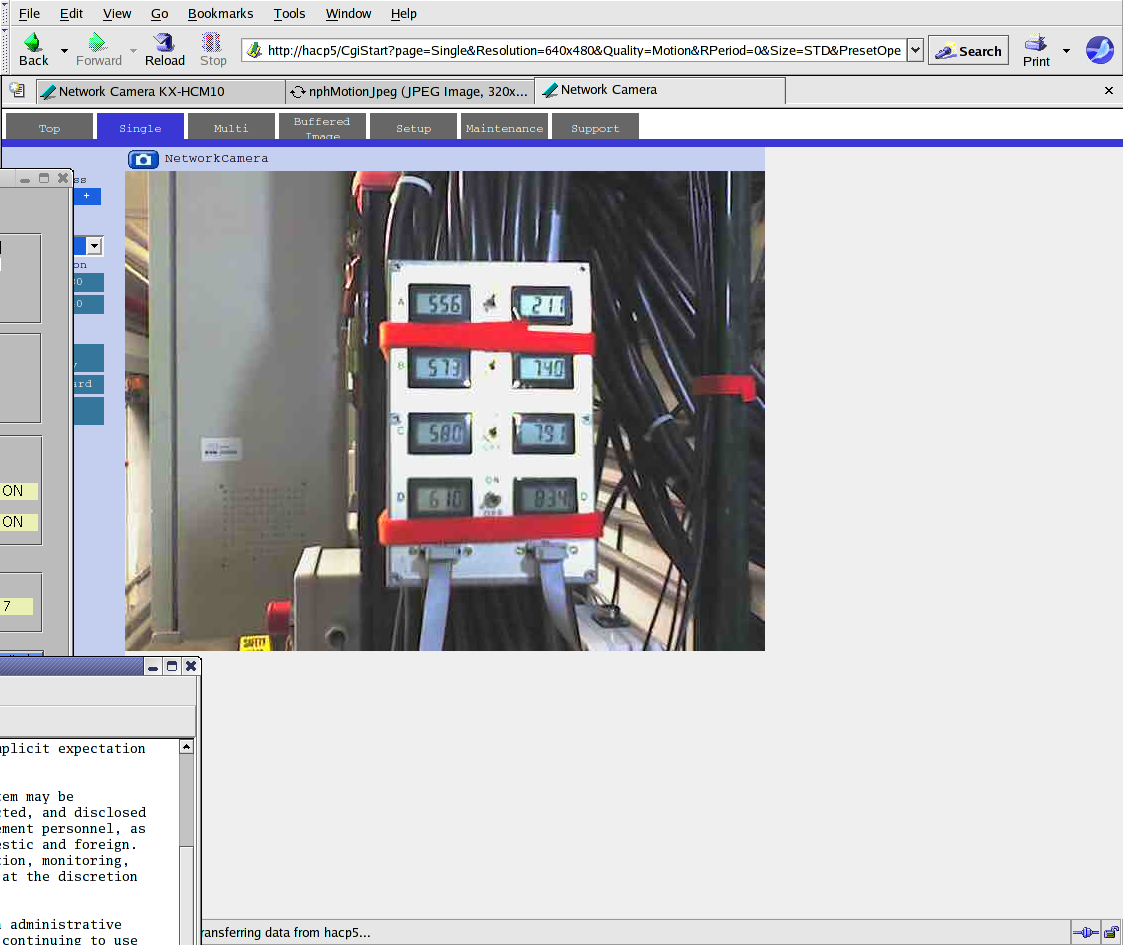This screenshot has height=945, width=1123.
Task: Open the Multi camera view
Action: (231, 128)
